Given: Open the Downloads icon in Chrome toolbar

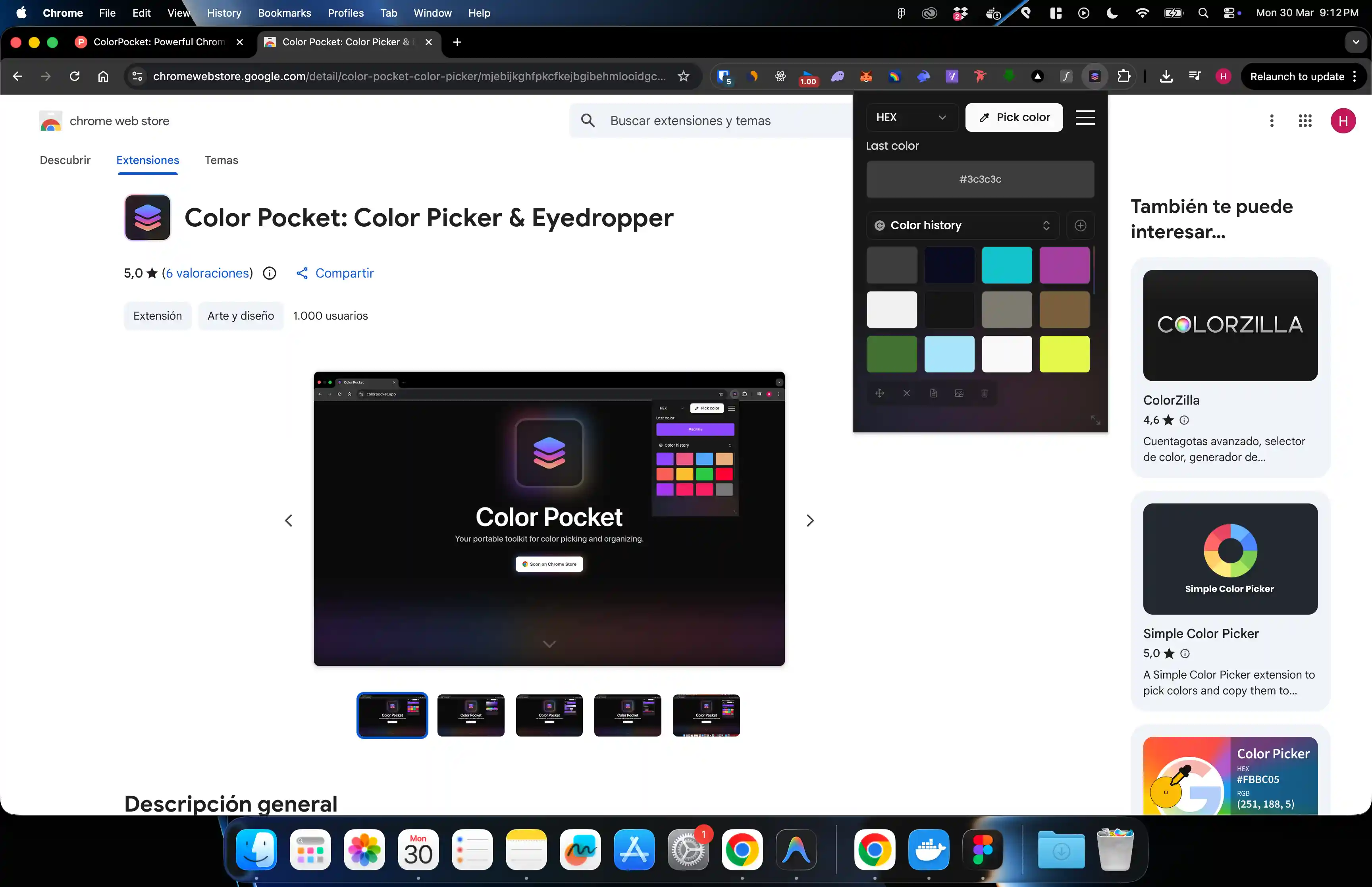Looking at the screenshot, I should click(x=1166, y=76).
